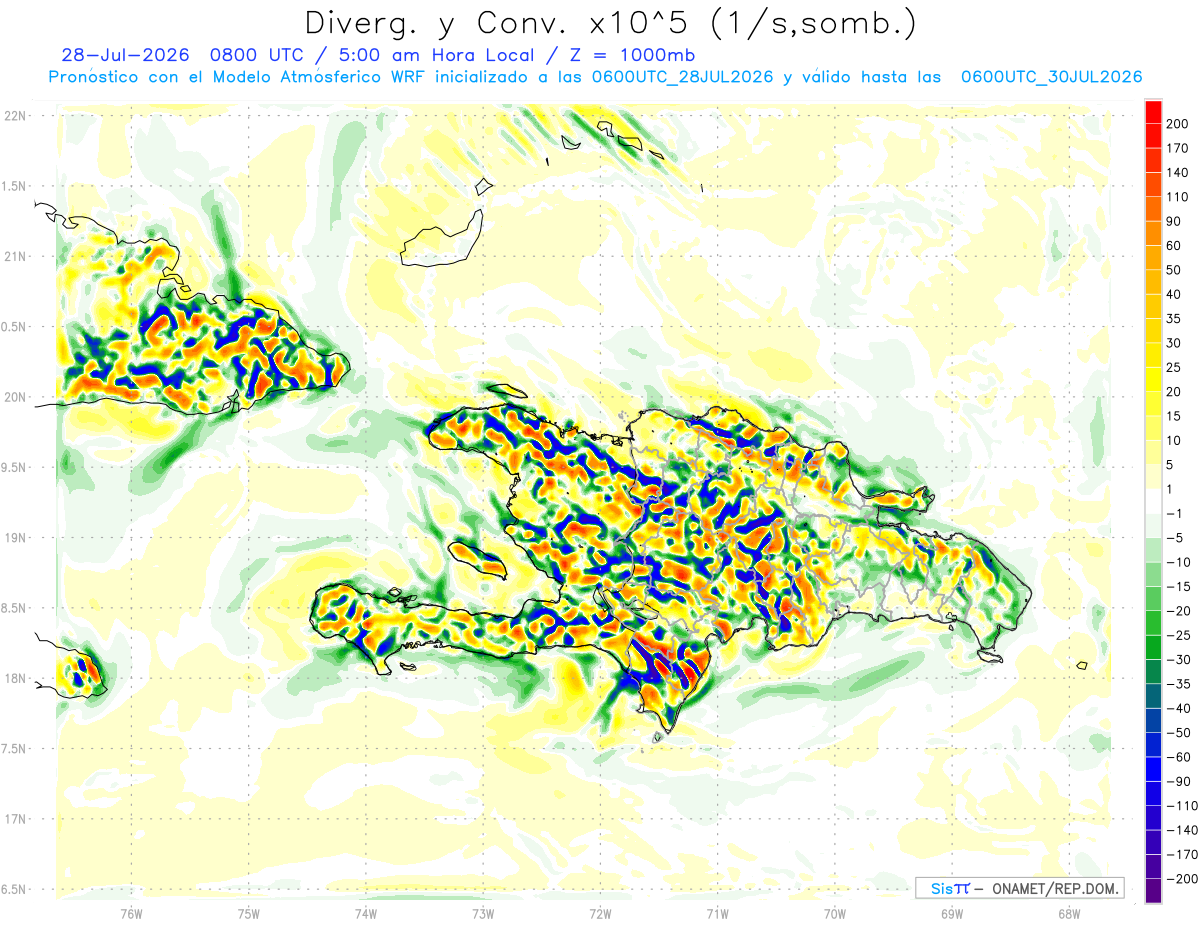Select the '68W' longitude label
The height and width of the screenshot is (927, 1200).
point(1069,913)
